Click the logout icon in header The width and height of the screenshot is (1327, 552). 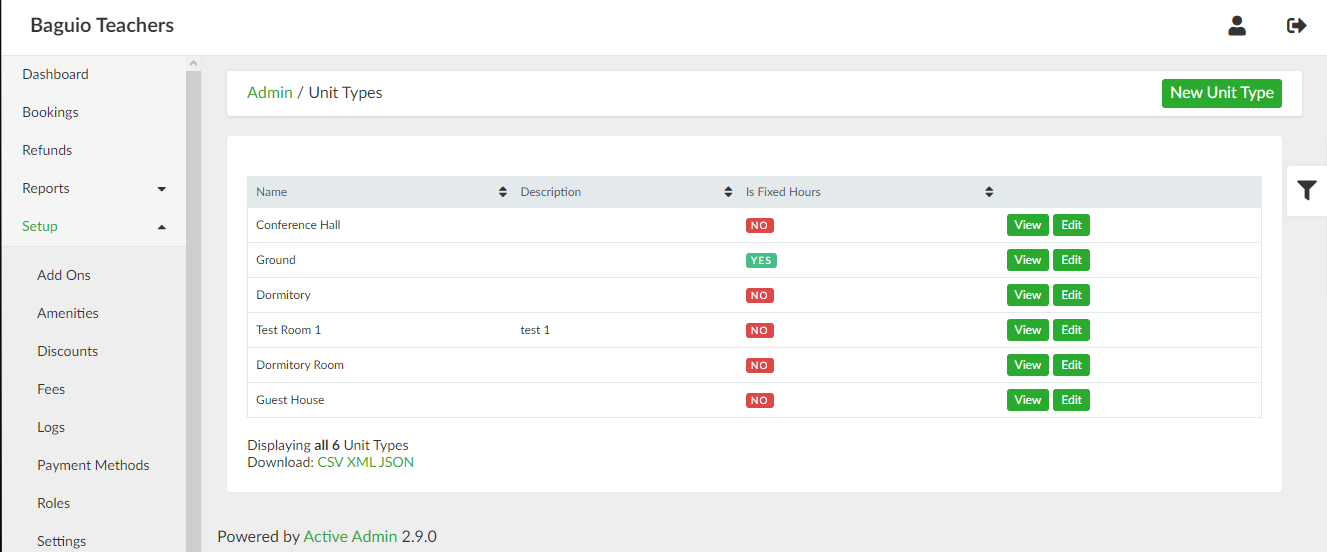[x=1296, y=26]
